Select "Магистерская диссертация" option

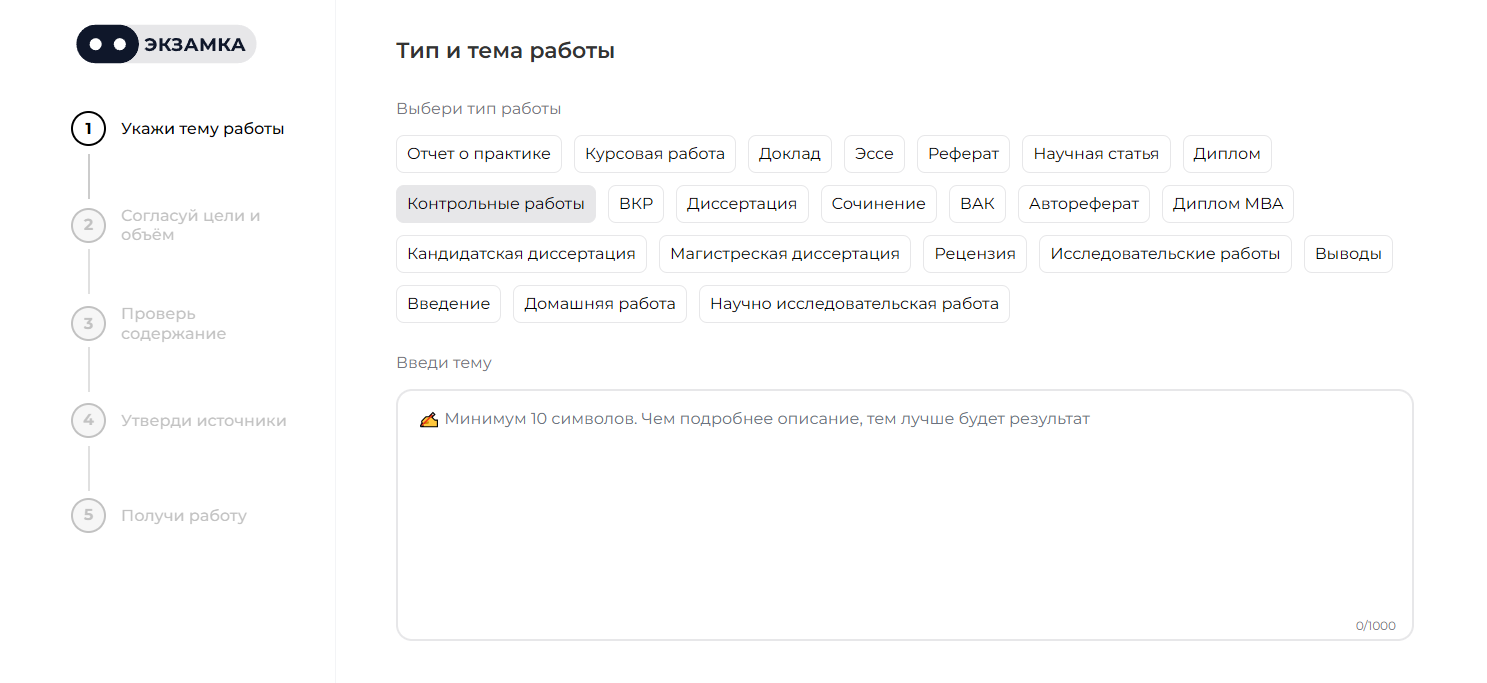[784, 253]
